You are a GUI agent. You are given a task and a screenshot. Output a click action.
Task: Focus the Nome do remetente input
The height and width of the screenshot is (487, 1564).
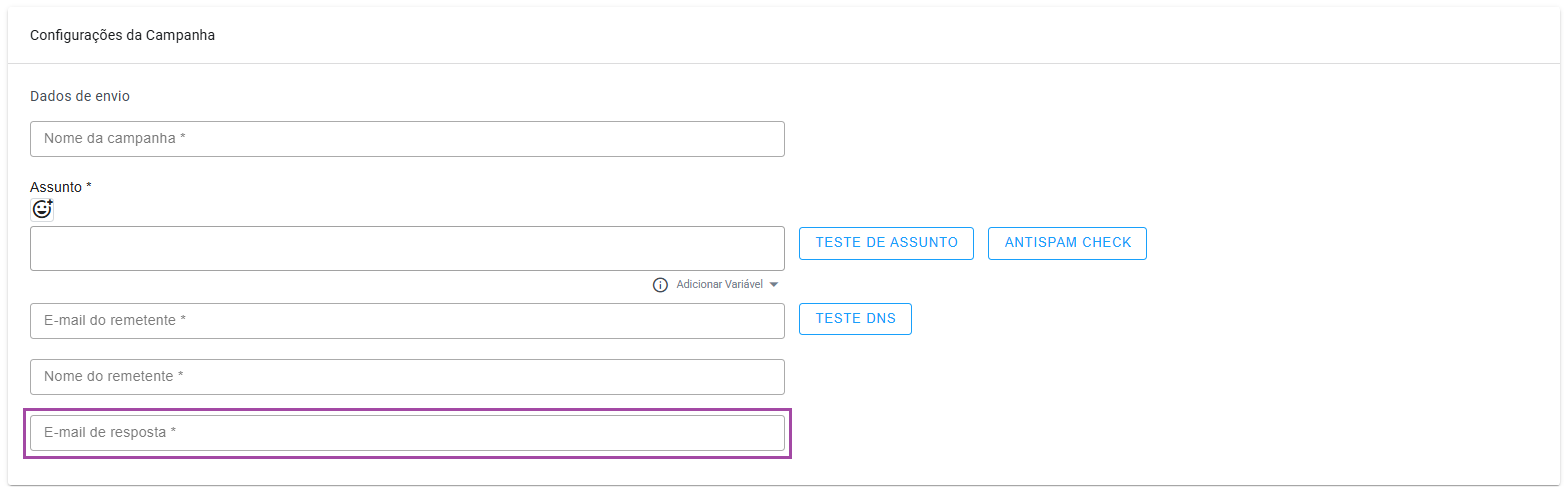pos(407,377)
